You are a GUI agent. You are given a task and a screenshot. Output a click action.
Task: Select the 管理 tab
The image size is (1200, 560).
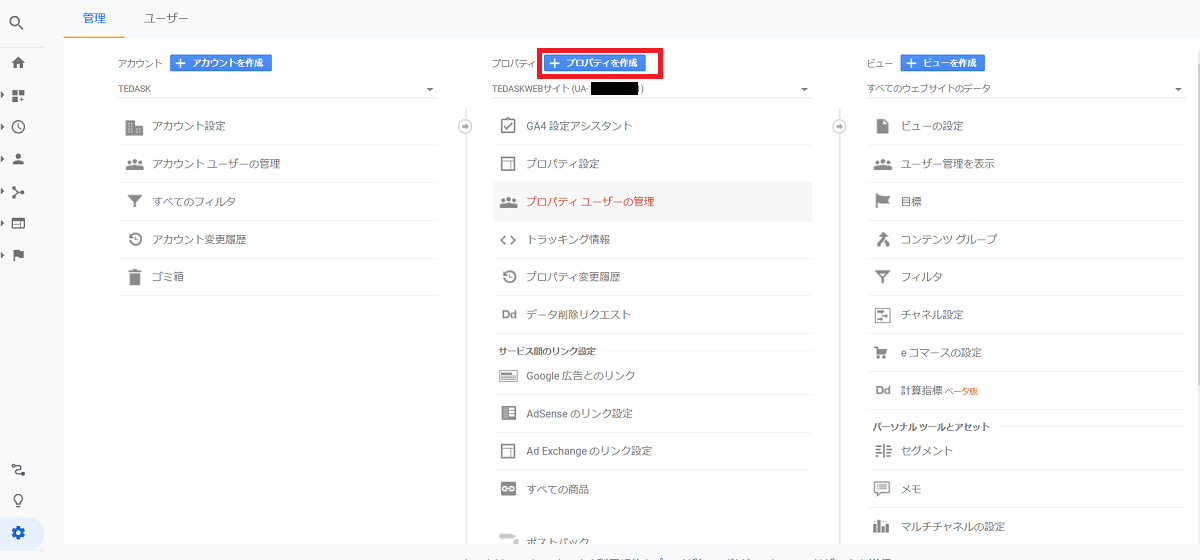pos(94,18)
